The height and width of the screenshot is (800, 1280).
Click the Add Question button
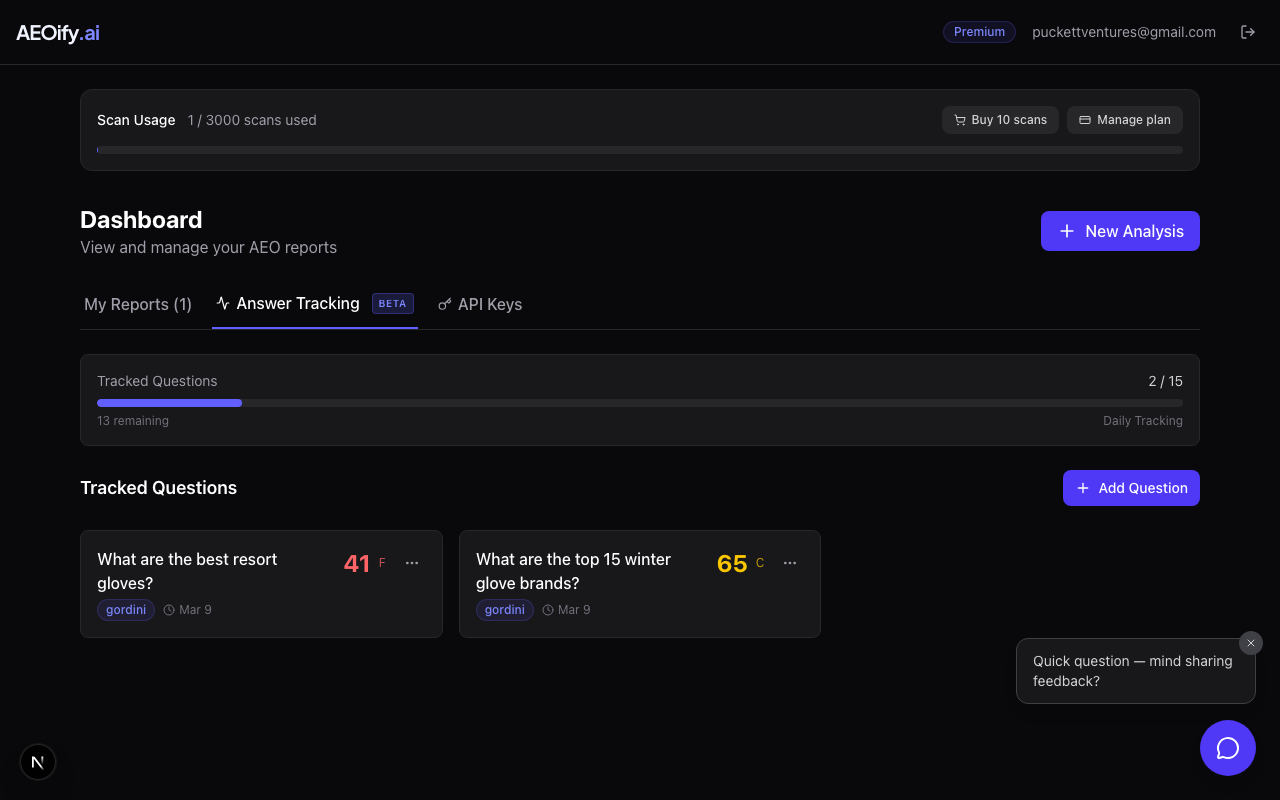(1131, 488)
